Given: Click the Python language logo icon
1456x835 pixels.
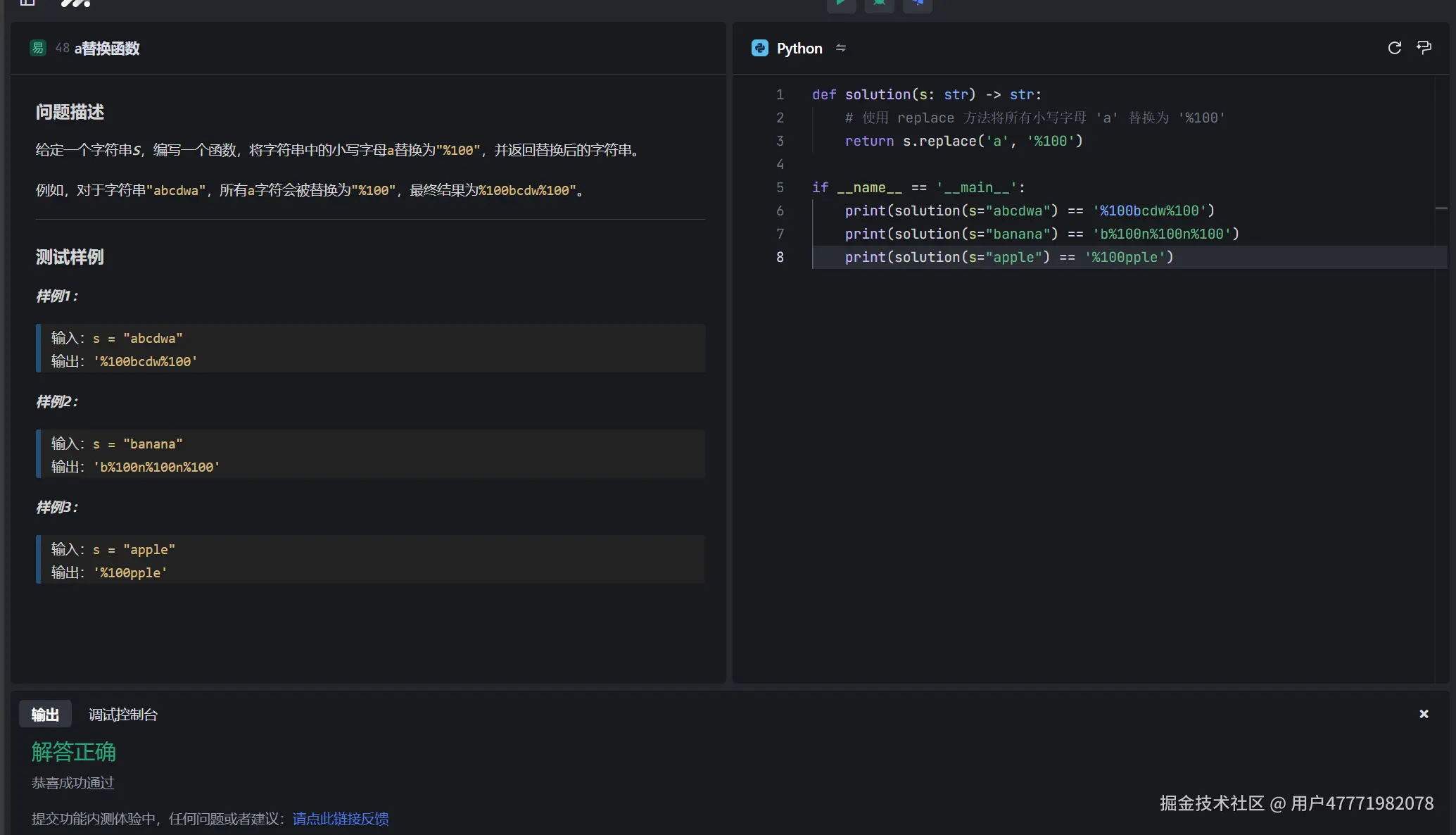Looking at the screenshot, I should pyautogui.click(x=759, y=48).
